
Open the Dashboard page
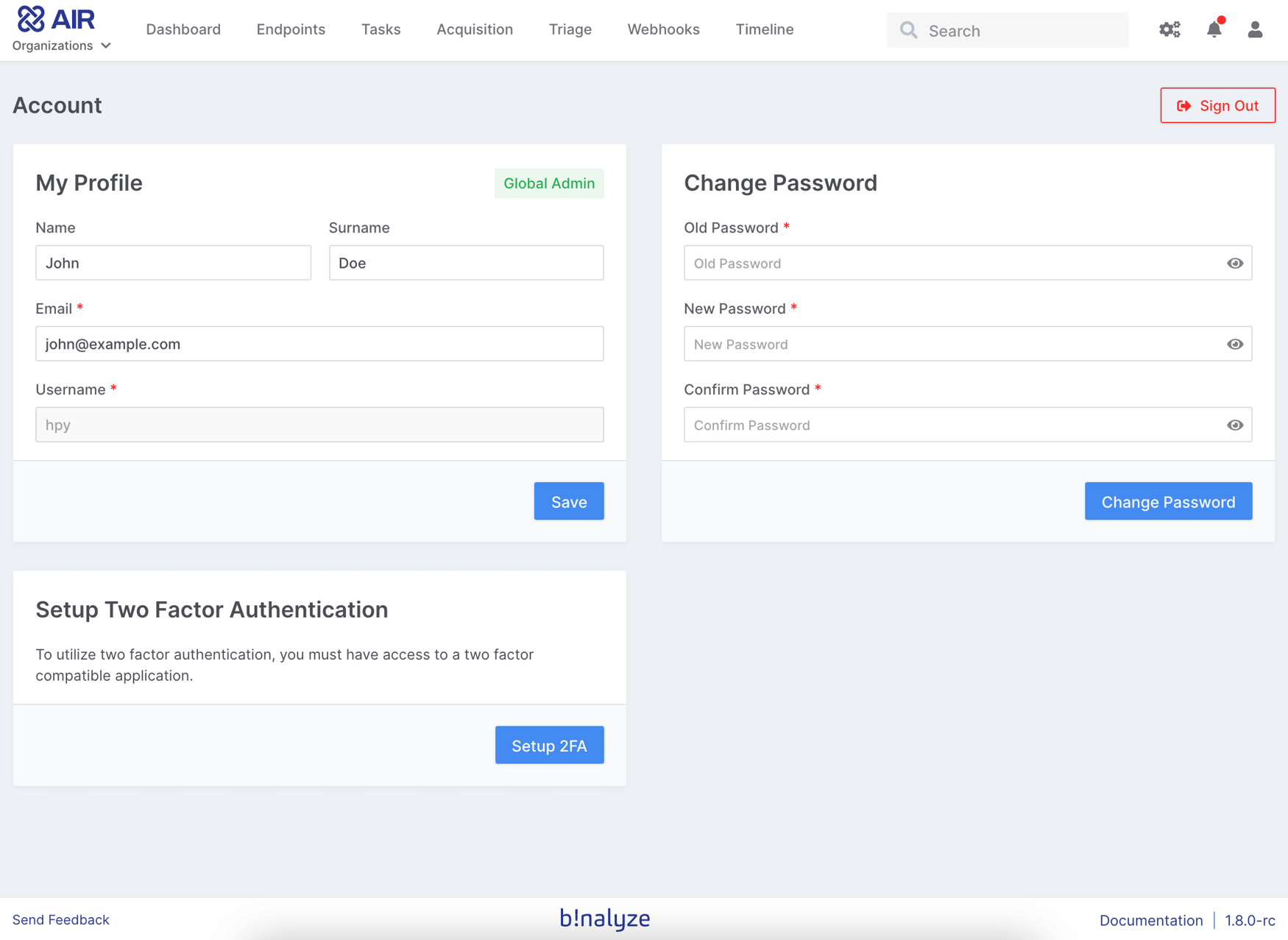click(183, 29)
